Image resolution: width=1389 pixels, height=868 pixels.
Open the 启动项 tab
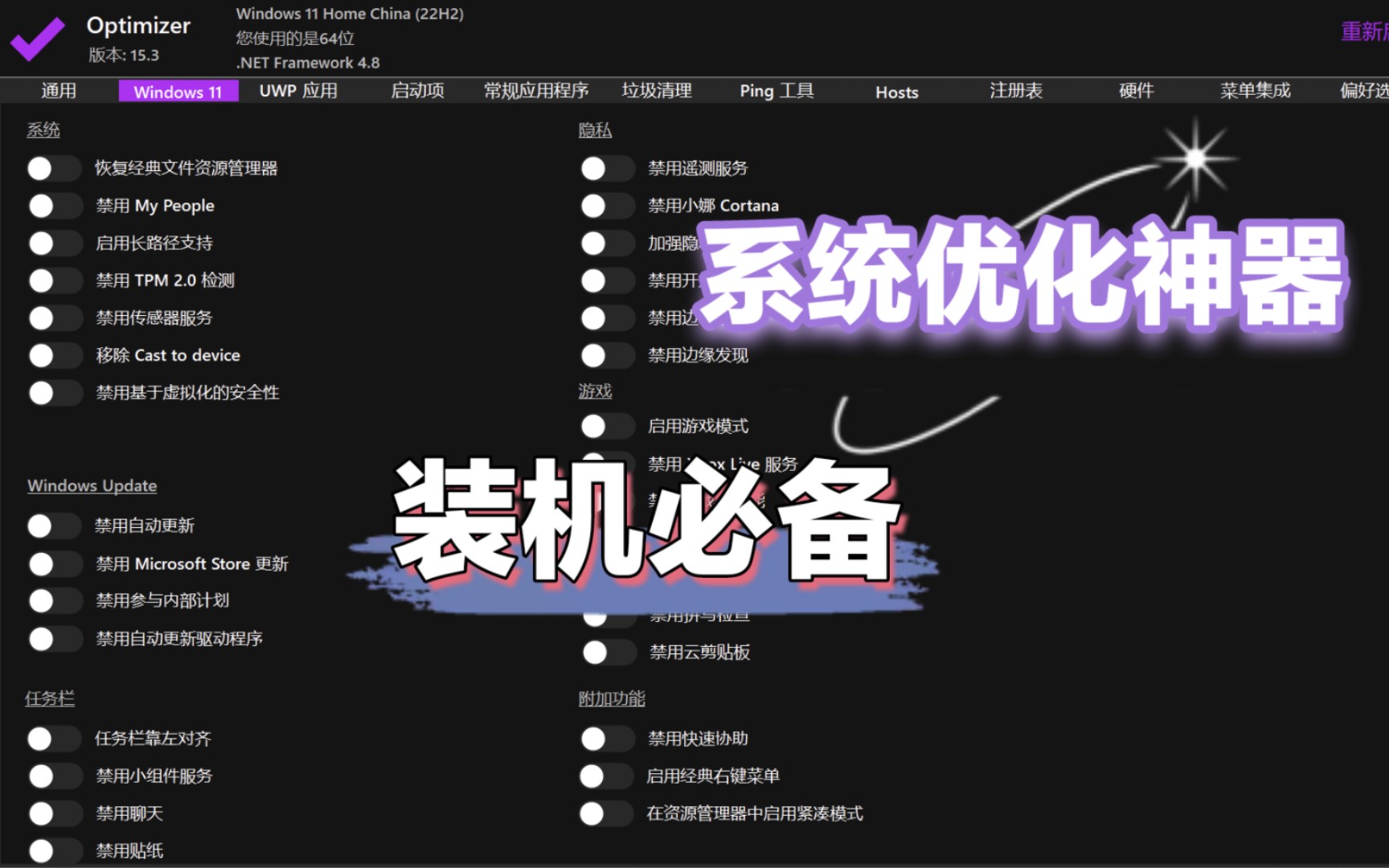point(417,91)
